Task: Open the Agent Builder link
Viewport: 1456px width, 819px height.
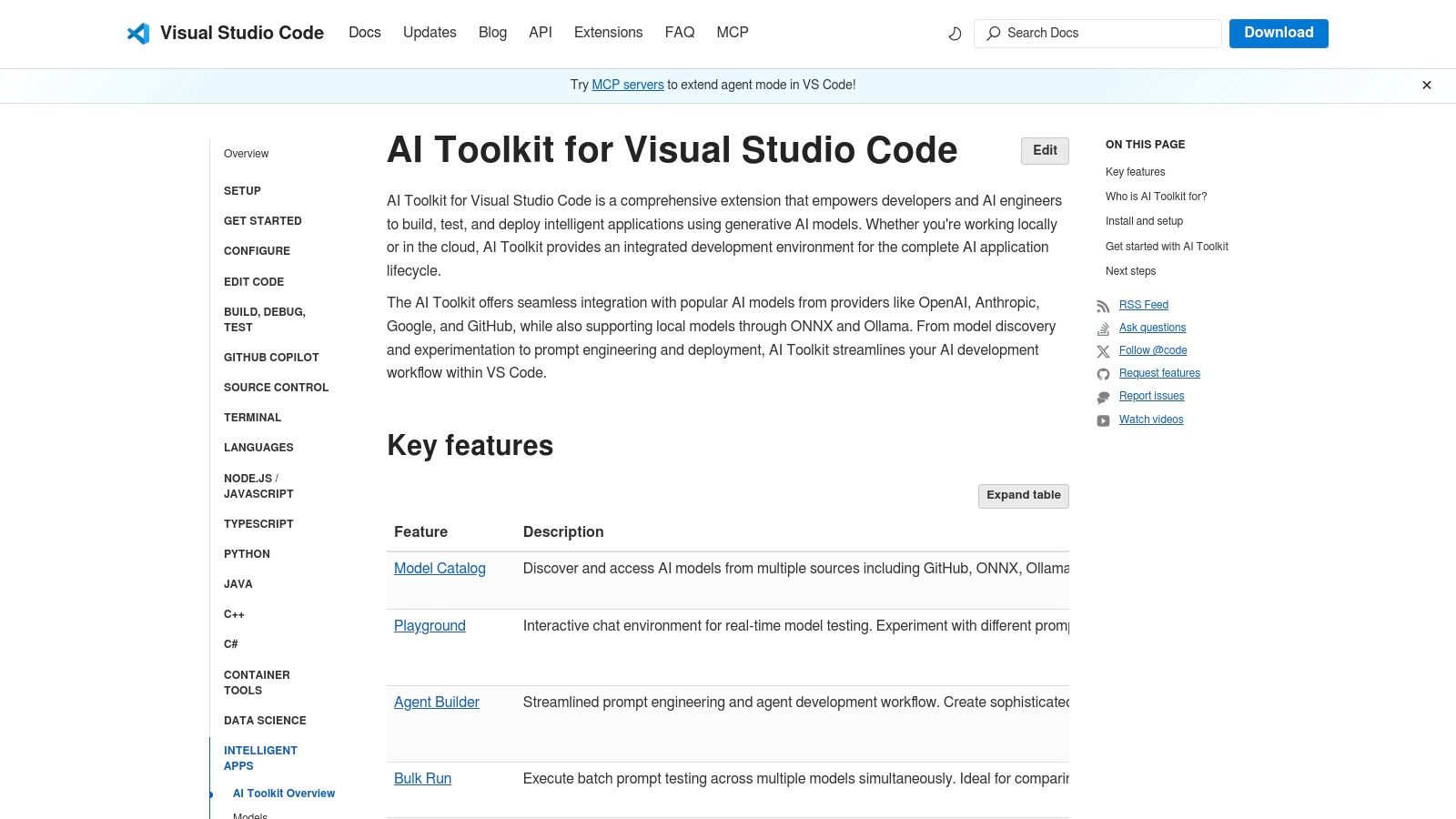Action: click(437, 703)
